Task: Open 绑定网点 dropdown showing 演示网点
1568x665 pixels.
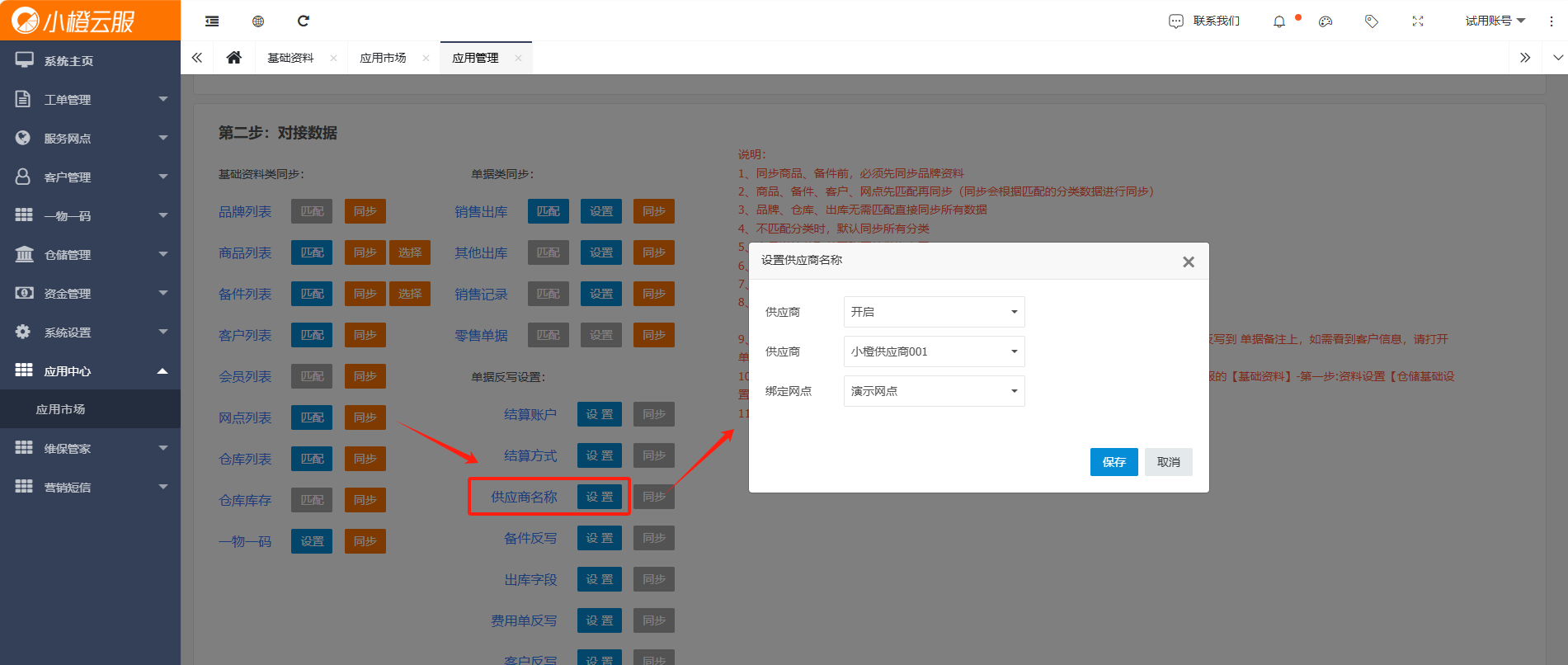Action: coord(935,391)
